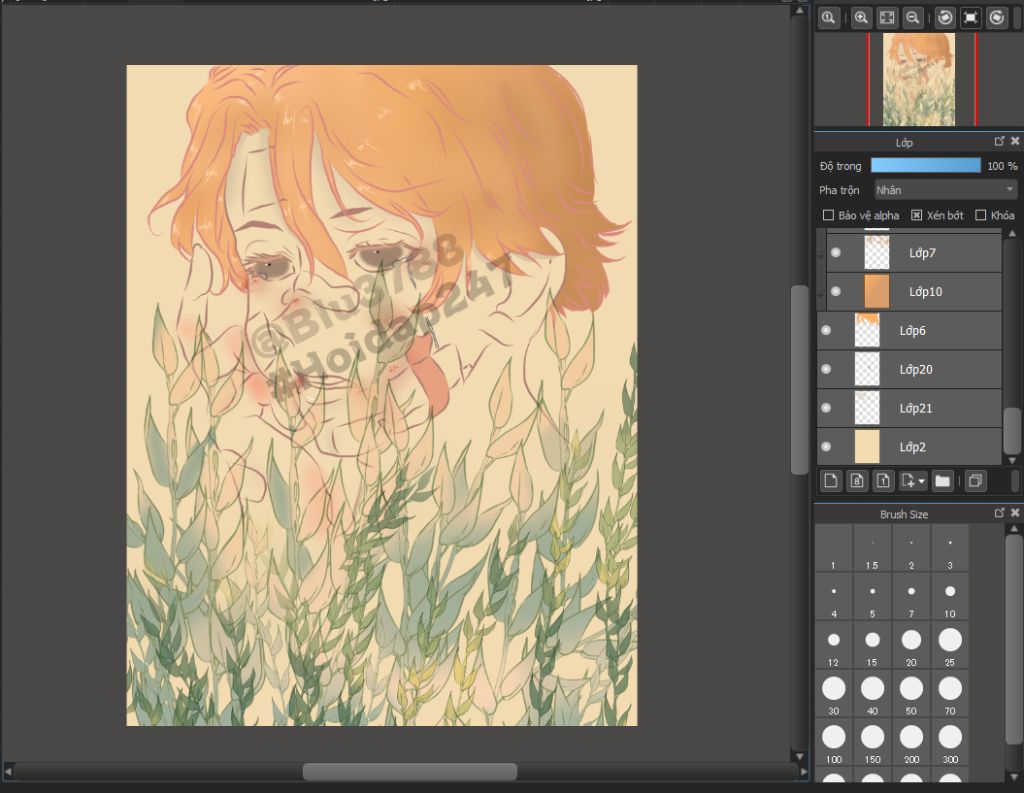This screenshot has height=793, width=1024.
Task: Reset the canvas rotation in navigator
Action: click(x=970, y=18)
